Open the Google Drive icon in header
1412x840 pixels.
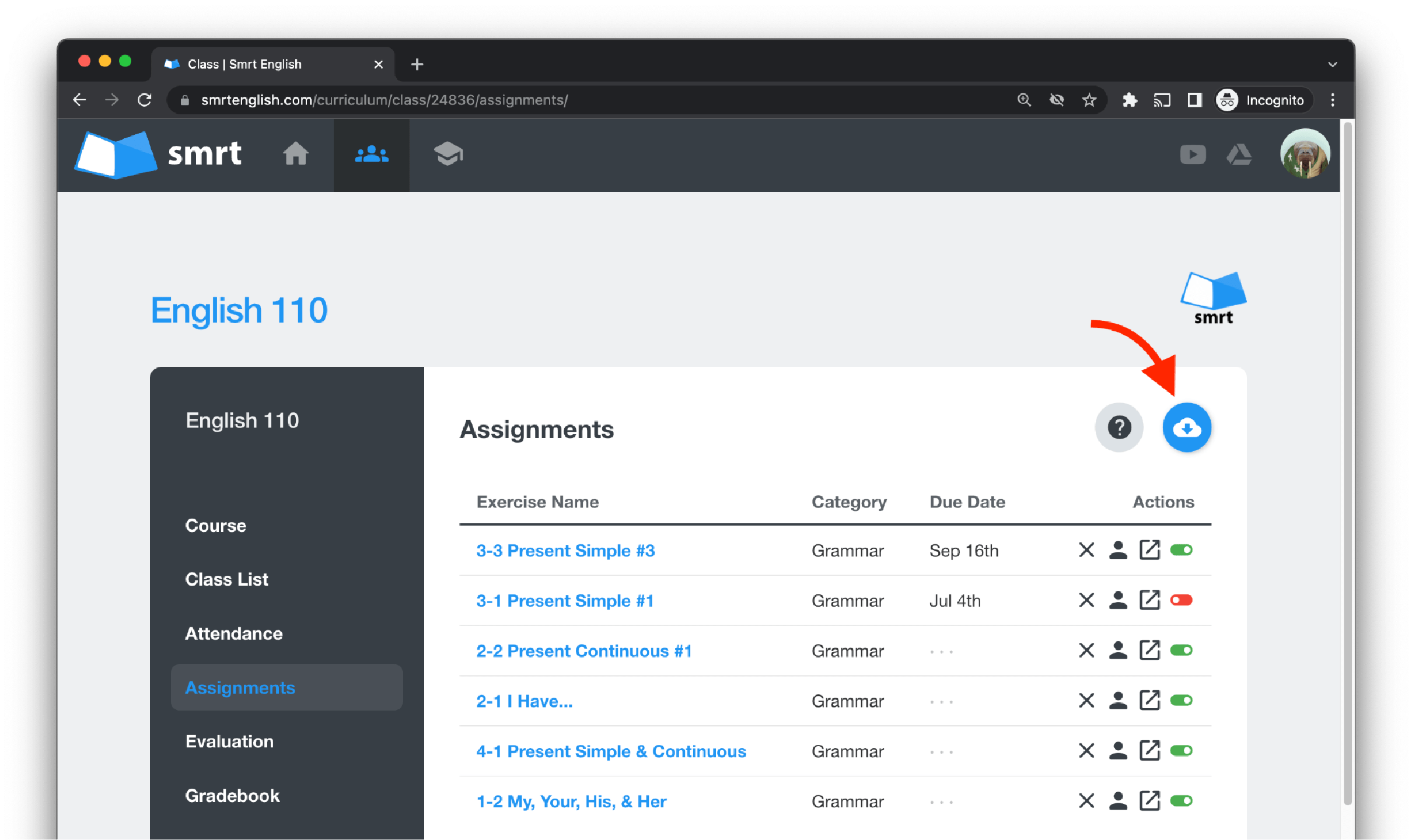tap(1239, 155)
